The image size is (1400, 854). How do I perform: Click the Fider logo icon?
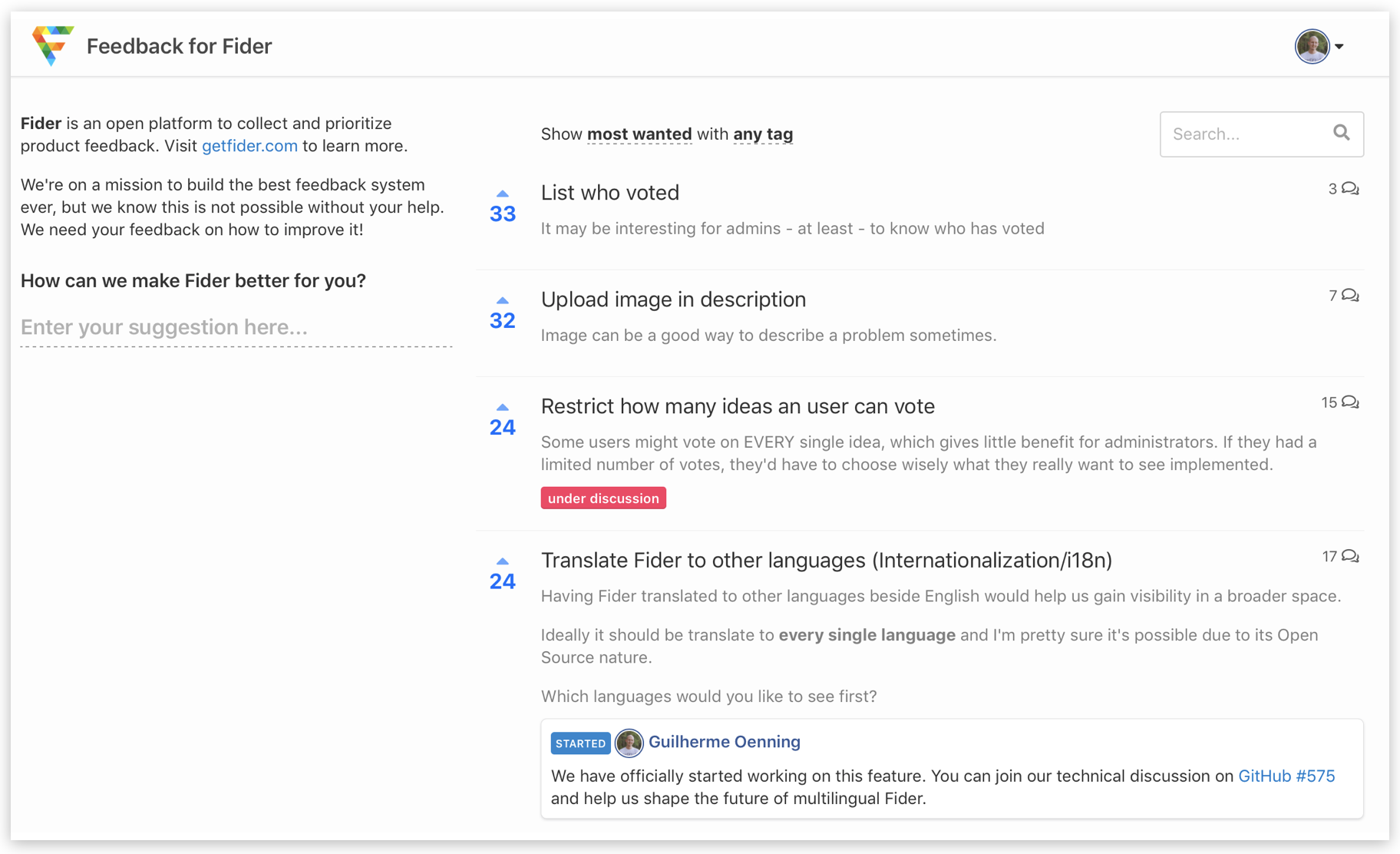[52, 45]
